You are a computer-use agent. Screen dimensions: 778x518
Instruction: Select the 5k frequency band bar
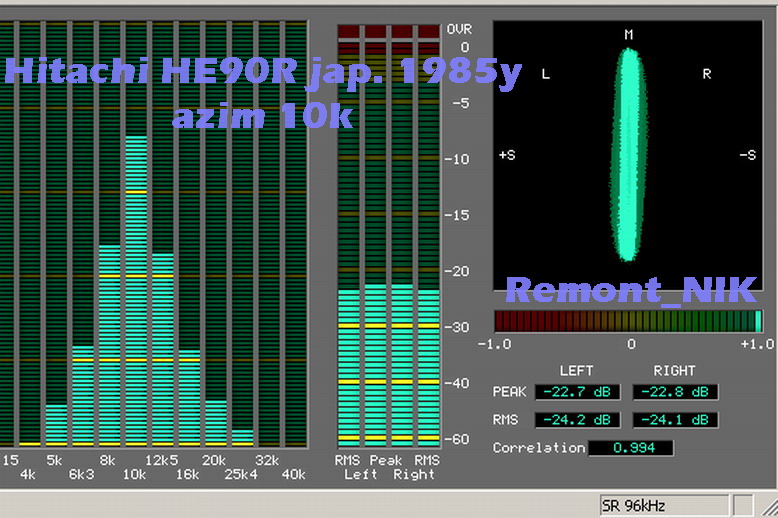click(56, 424)
